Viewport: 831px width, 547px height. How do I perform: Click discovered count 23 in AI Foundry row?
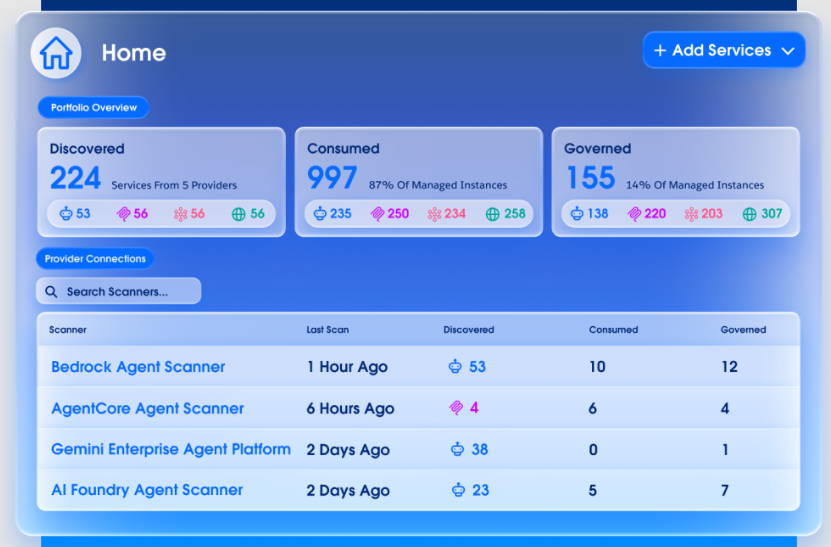(x=481, y=490)
